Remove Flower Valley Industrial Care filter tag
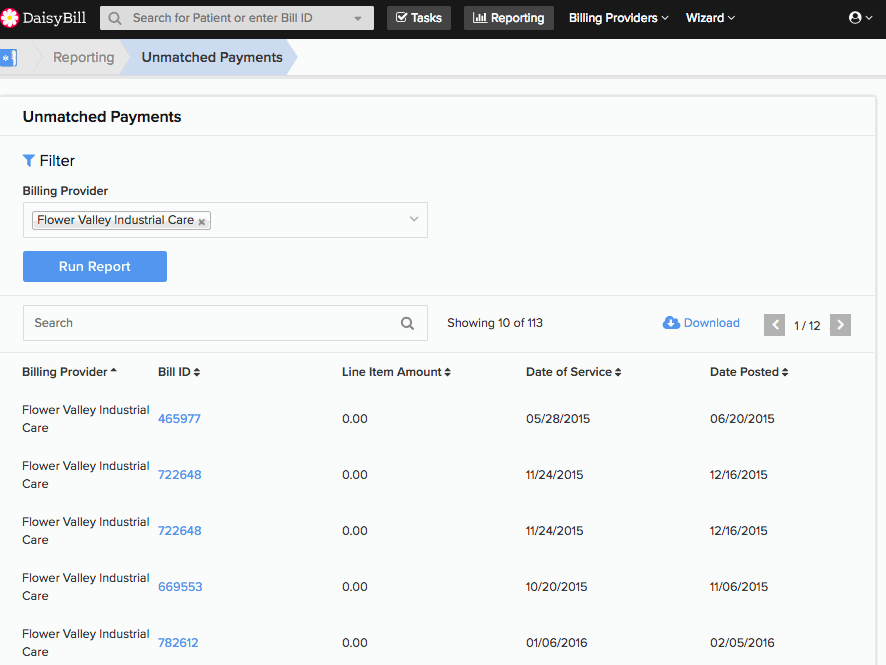This screenshot has height=665, width=886. [202, 221]
